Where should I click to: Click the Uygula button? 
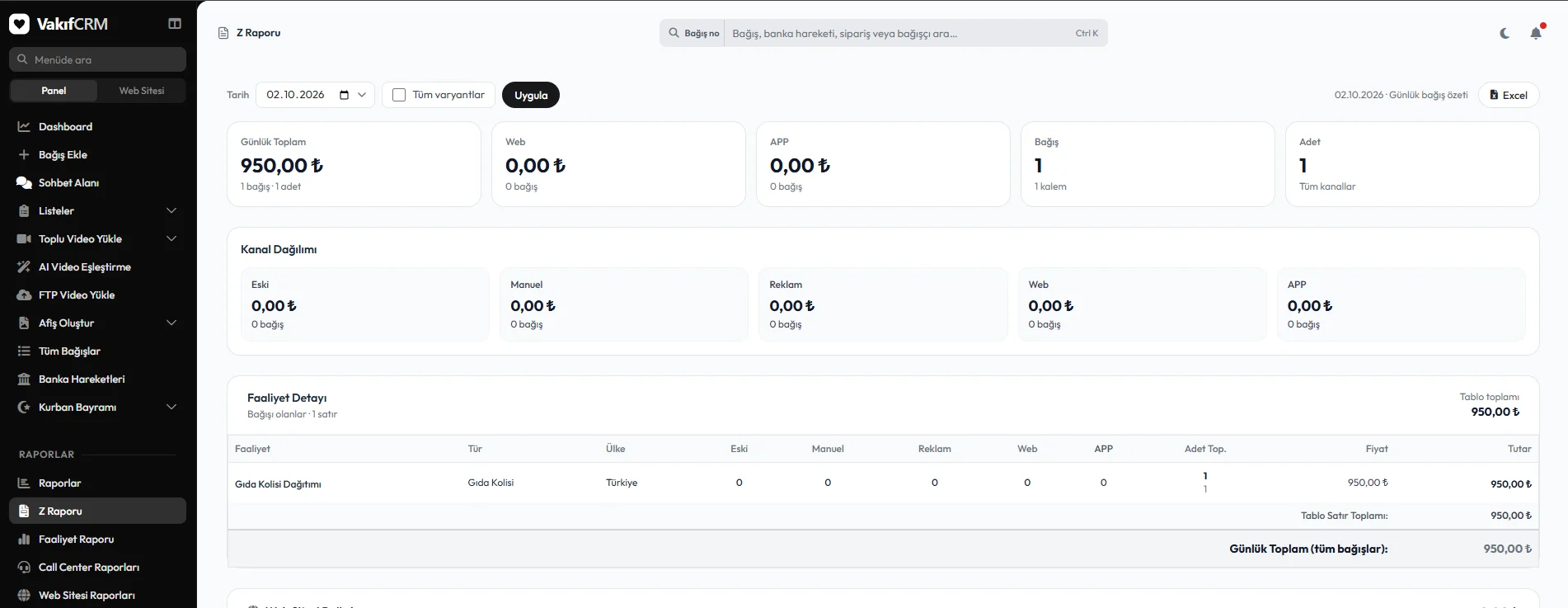point(531,95)
